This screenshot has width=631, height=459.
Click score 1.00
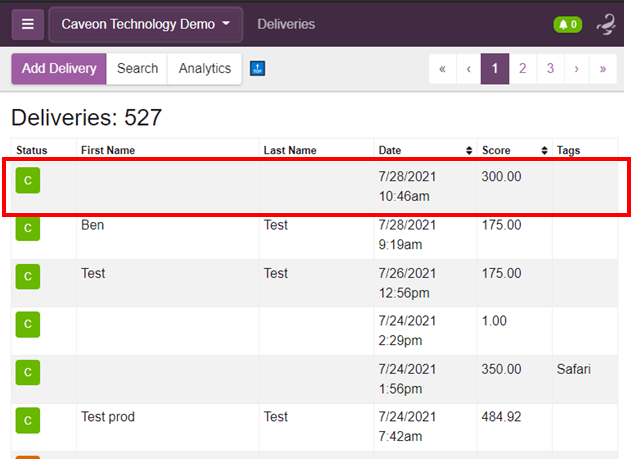click(x=494, y=321)
